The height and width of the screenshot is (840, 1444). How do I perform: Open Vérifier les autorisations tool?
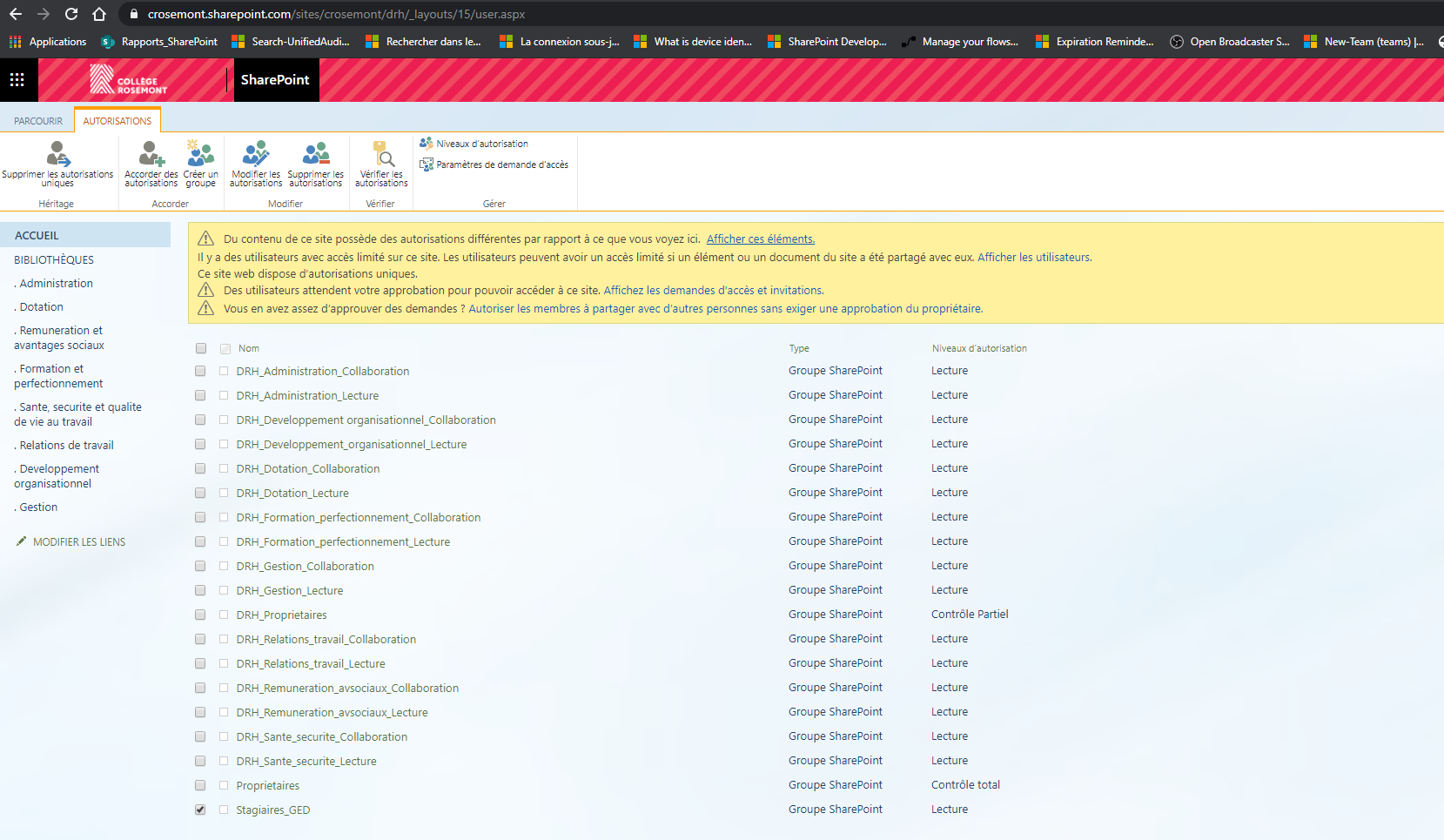(x=381, y=155)
